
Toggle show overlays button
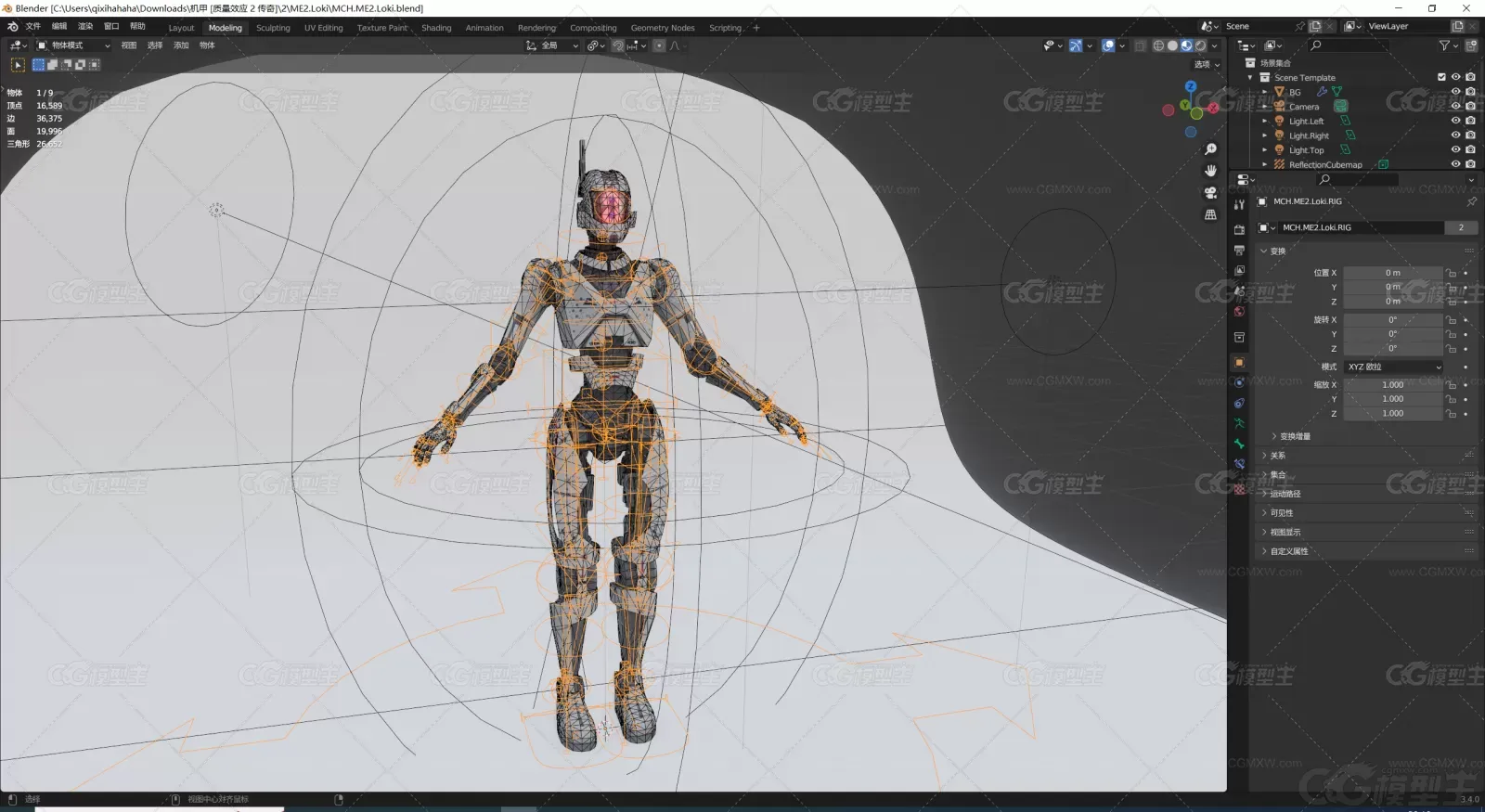[1108, 45]
